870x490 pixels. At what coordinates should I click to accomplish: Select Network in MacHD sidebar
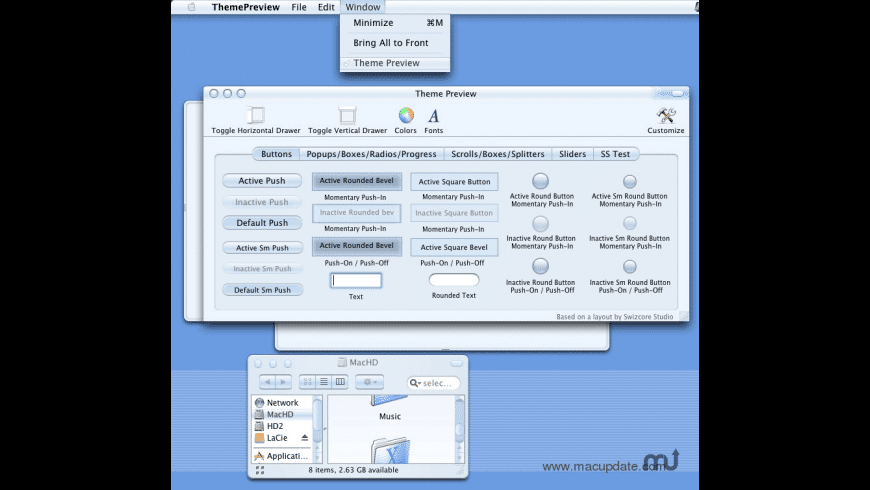(282, 402)
